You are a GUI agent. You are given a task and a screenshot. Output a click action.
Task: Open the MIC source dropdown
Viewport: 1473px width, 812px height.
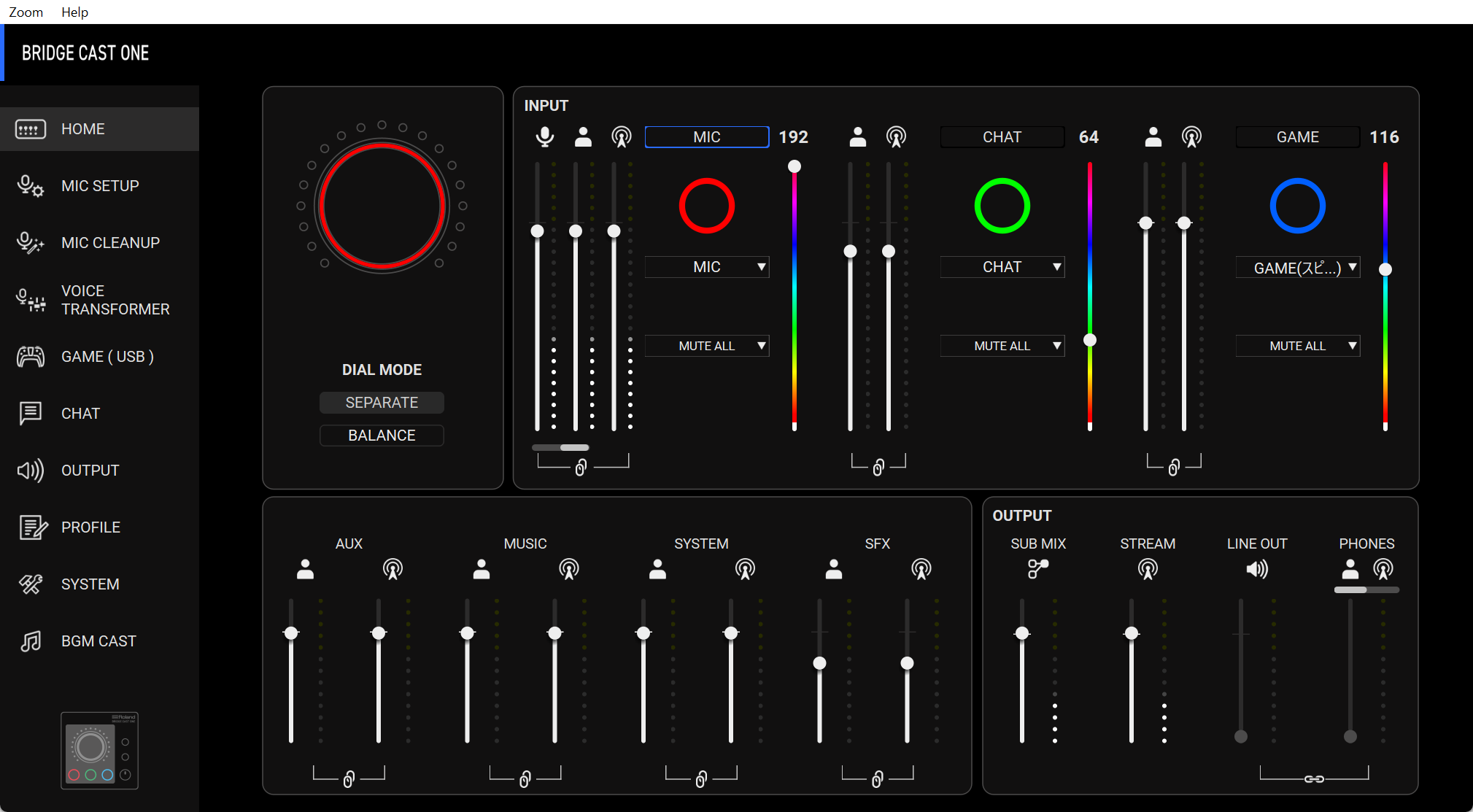click(707, 267)
